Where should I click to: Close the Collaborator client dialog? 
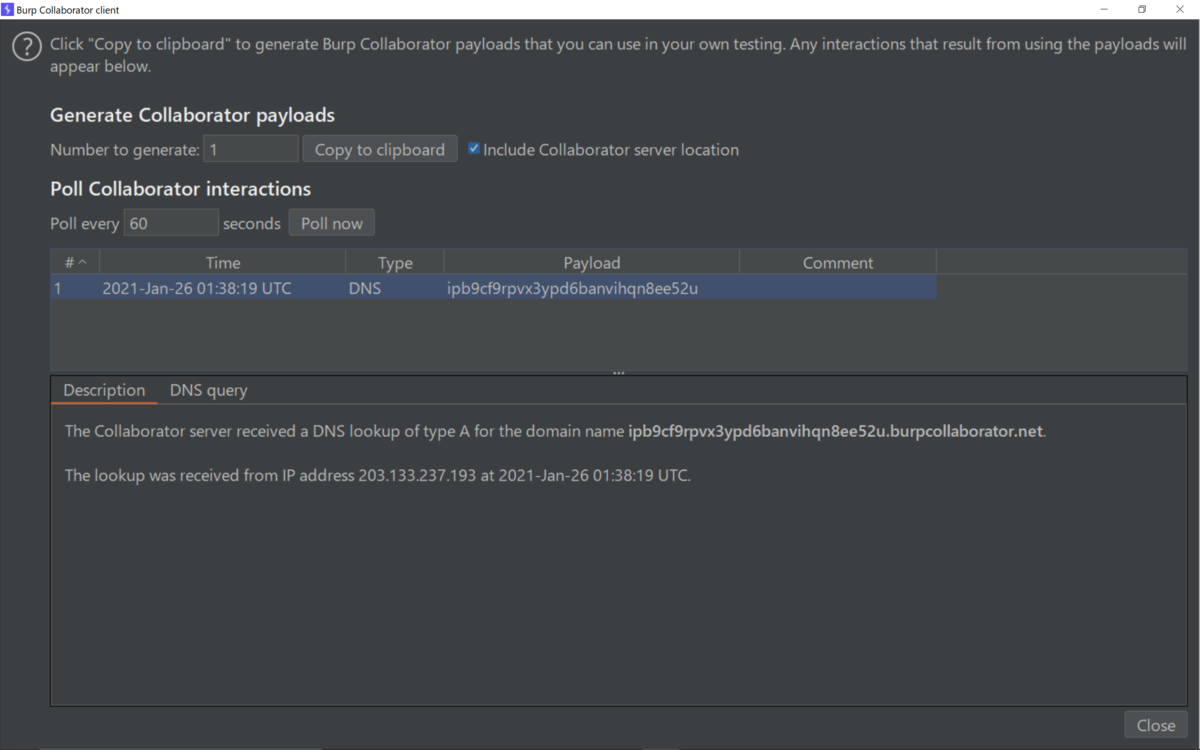coord(1156,725)
